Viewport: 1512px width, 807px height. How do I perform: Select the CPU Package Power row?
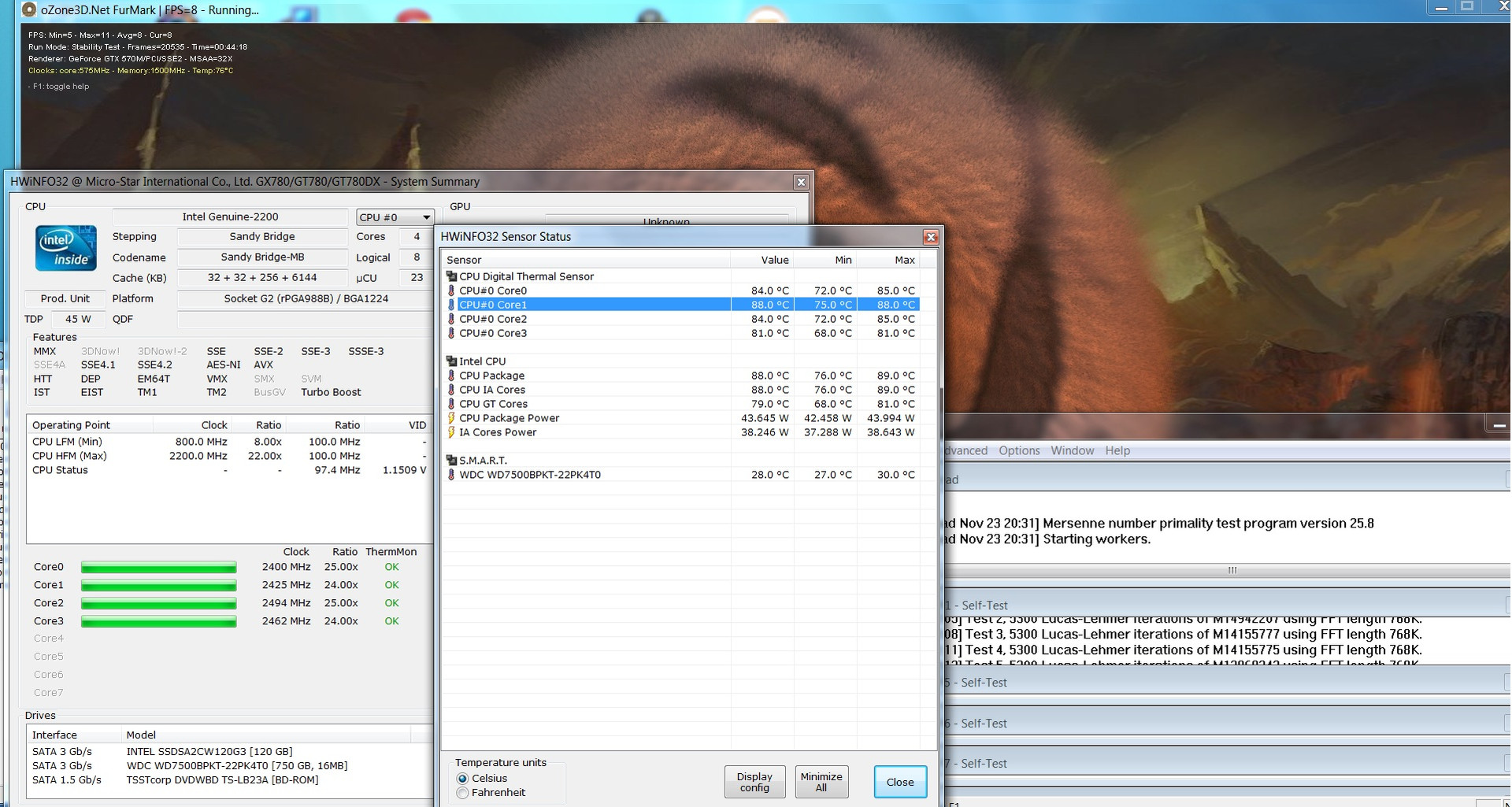click(681, 418)
